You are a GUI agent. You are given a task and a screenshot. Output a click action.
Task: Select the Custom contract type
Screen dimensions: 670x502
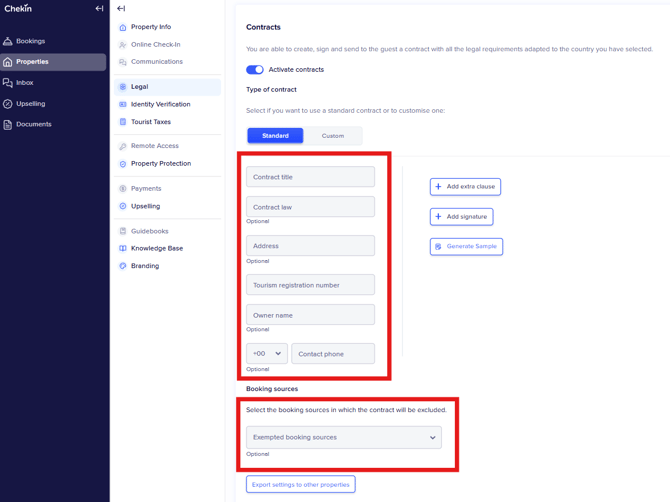[333, 136]
